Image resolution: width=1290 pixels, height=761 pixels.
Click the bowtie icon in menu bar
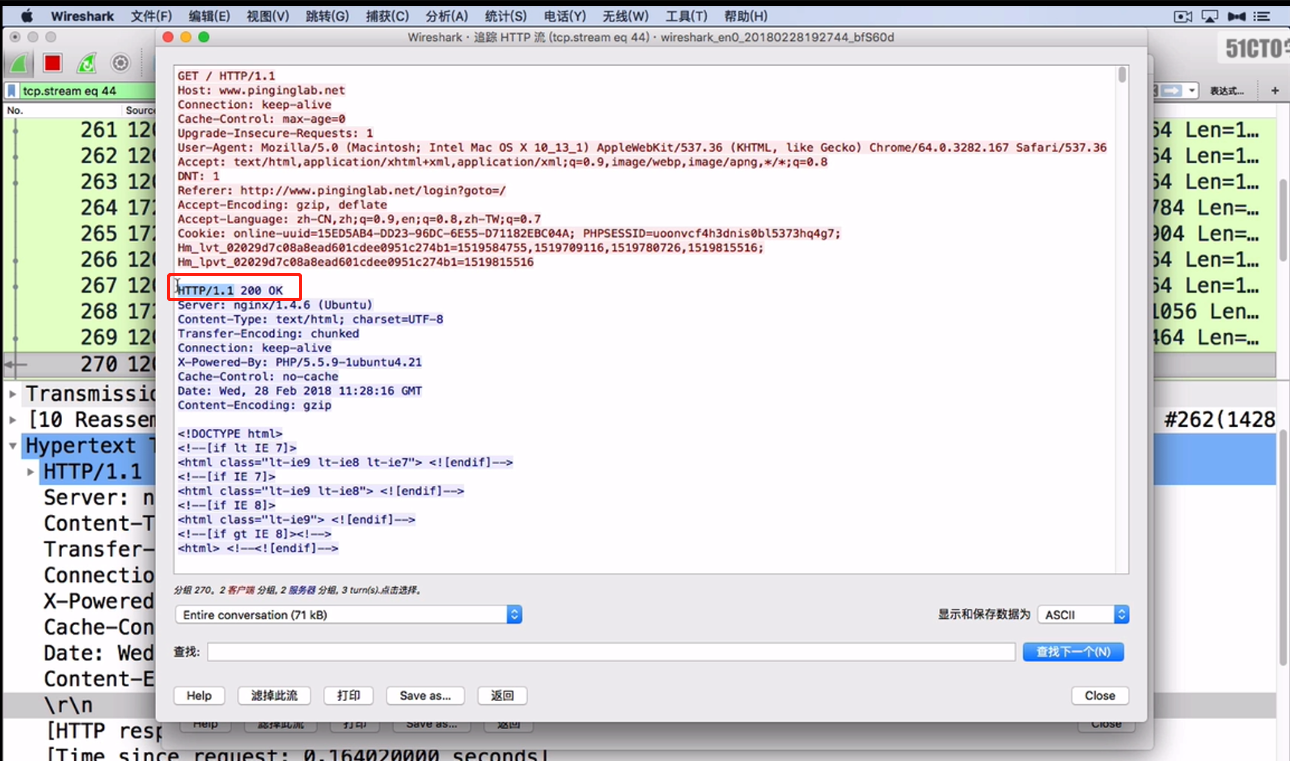coord(1237,16)
